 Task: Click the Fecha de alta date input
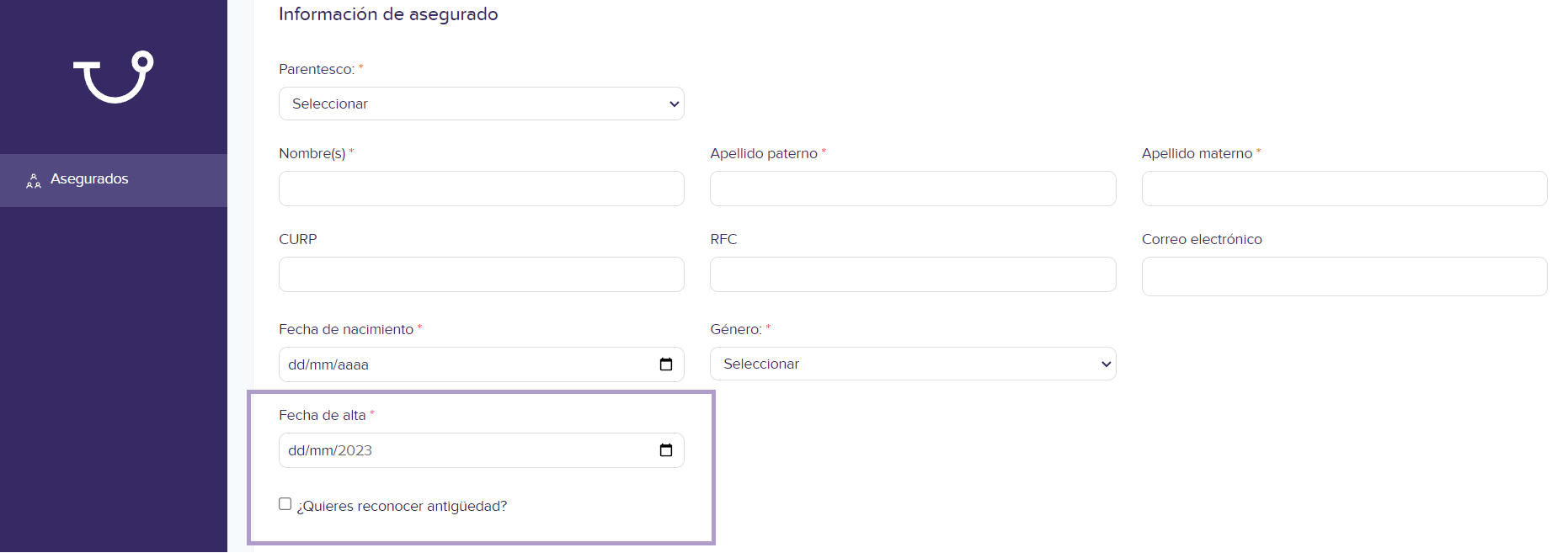(482, 450)
